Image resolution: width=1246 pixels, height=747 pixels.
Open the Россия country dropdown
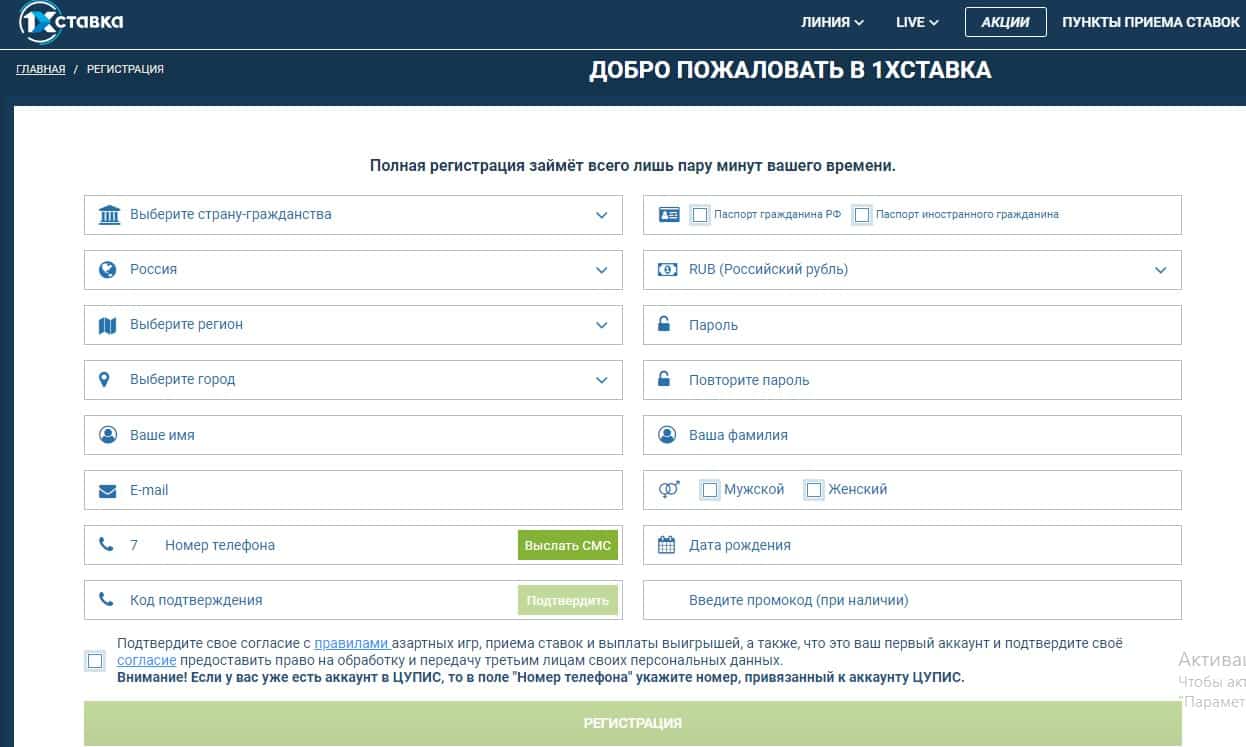pyautogui.click(x=353, y=270)
